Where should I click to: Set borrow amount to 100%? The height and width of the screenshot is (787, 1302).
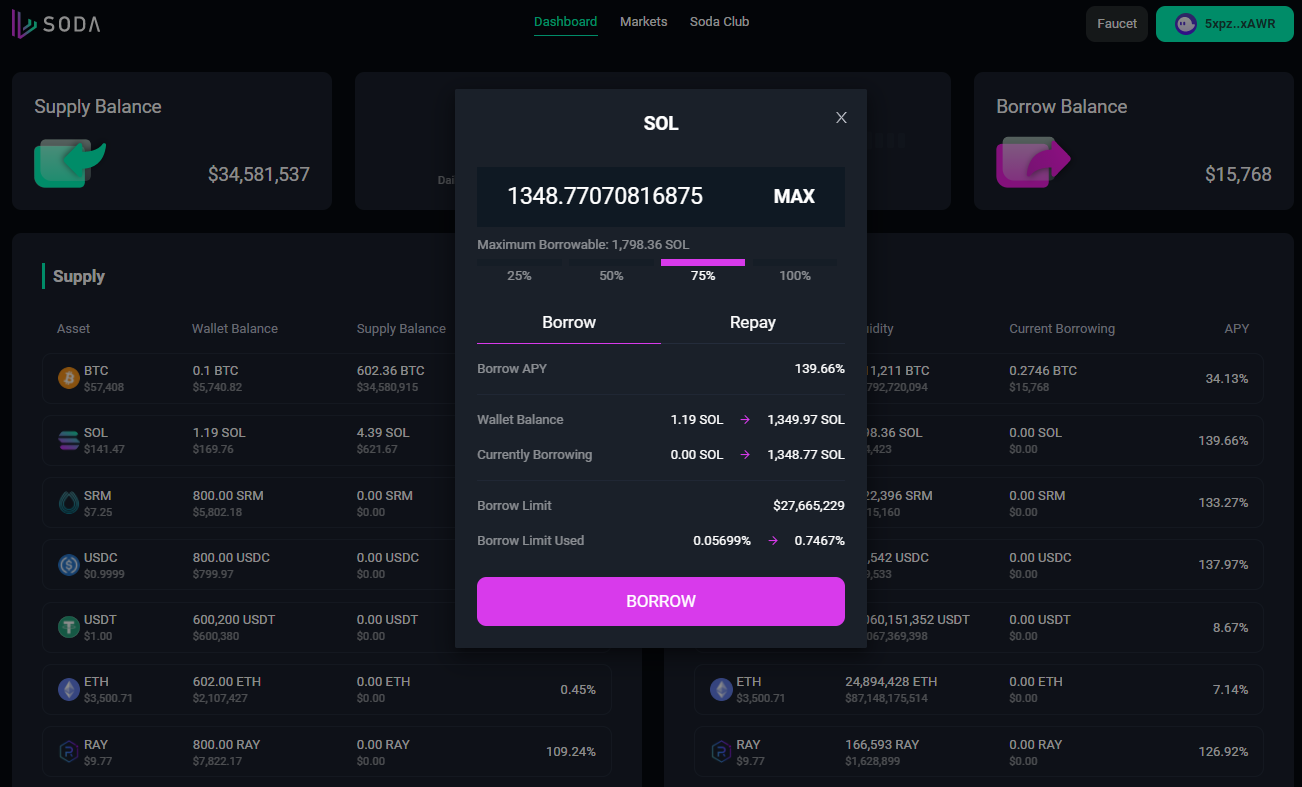(795, 271)
